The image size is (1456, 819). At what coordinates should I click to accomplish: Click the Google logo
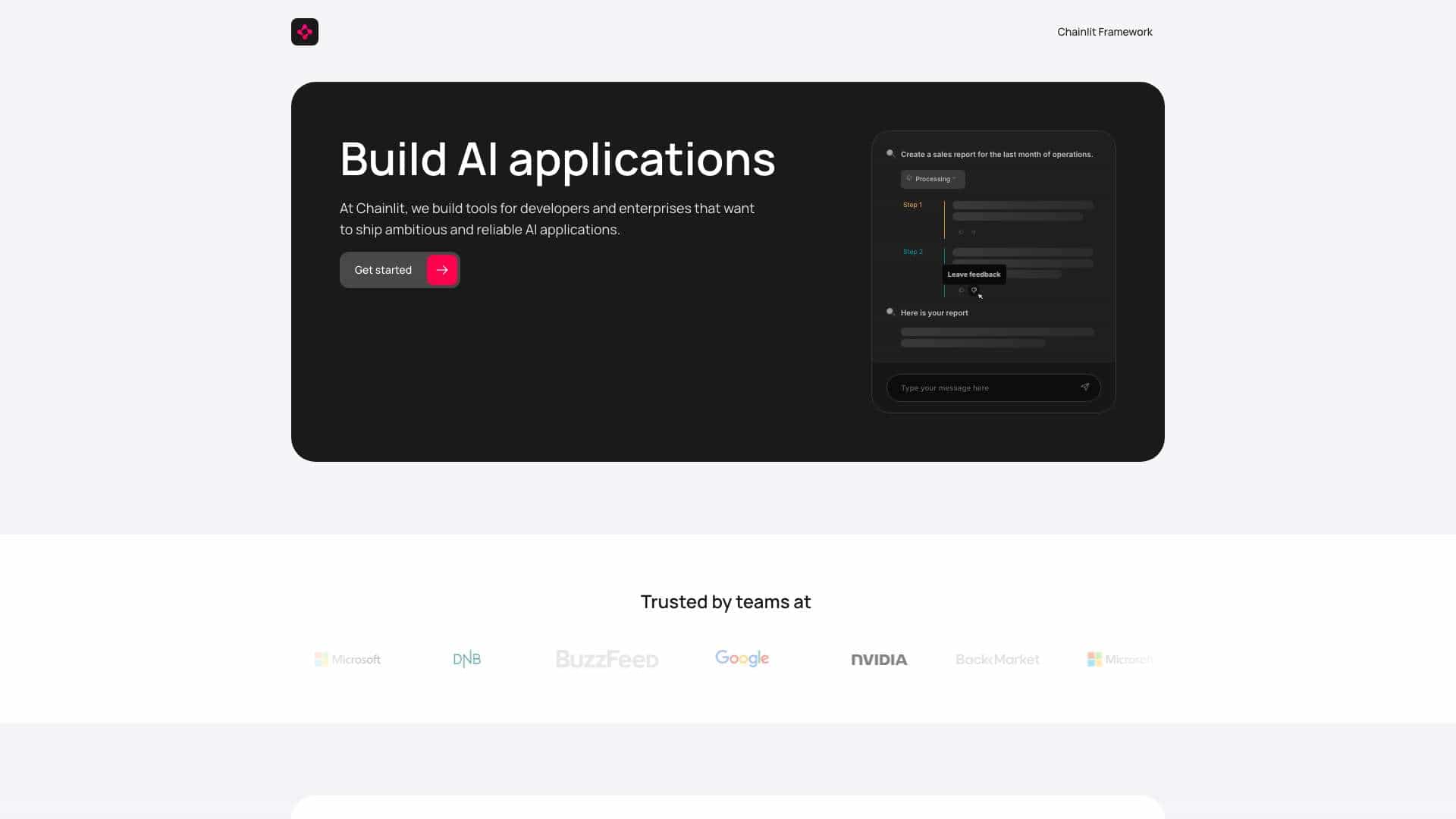[742, 658]
